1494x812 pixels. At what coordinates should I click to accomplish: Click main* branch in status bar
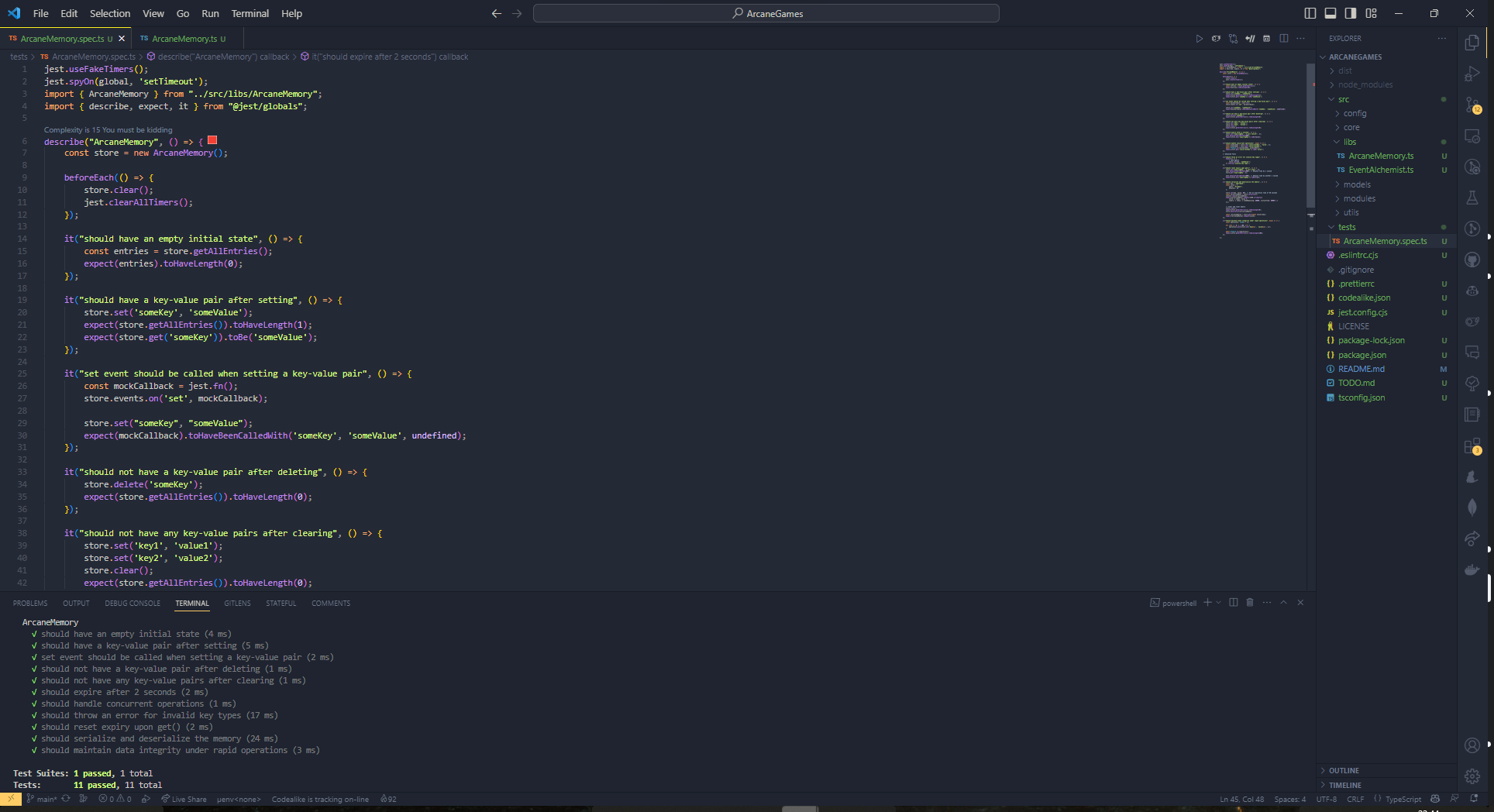[x=42, y=799]
